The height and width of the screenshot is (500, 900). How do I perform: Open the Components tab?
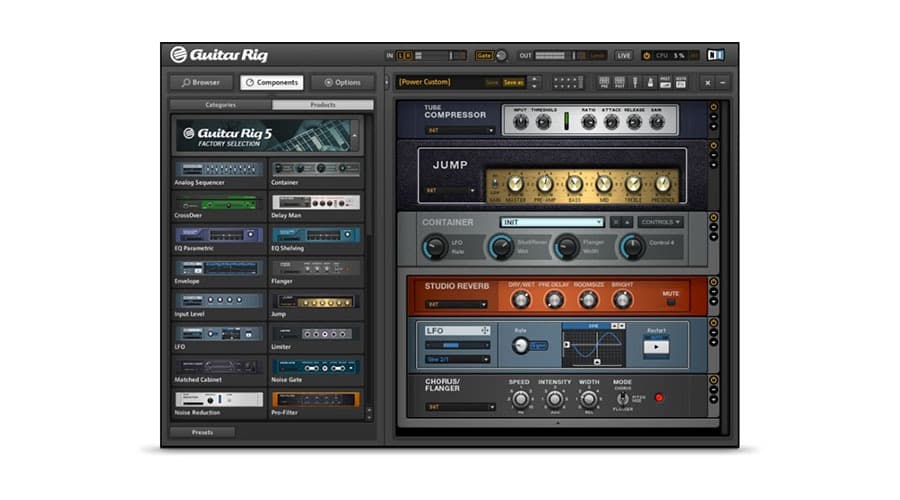(x=271, y=83)
